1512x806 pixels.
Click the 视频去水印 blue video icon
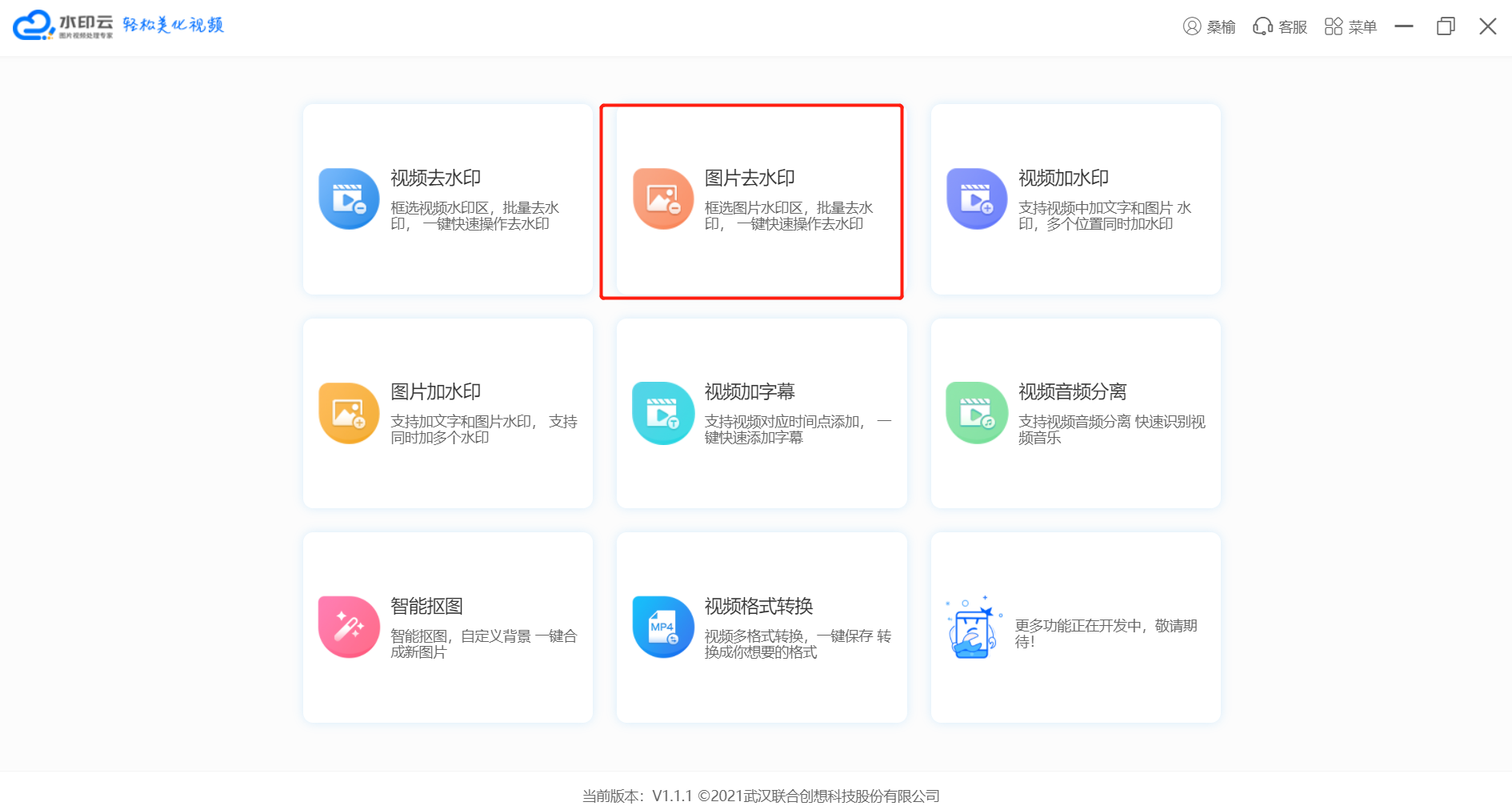[x=349, y=199]
